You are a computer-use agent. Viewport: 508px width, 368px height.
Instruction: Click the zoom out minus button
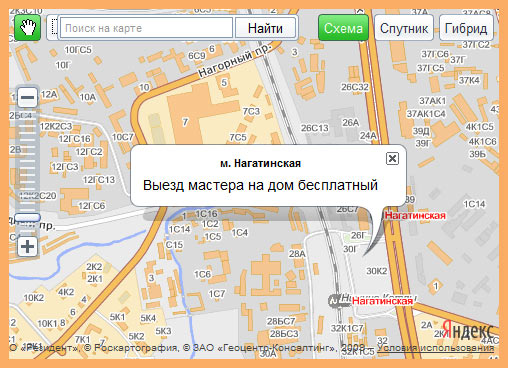(x=27, y=97)
